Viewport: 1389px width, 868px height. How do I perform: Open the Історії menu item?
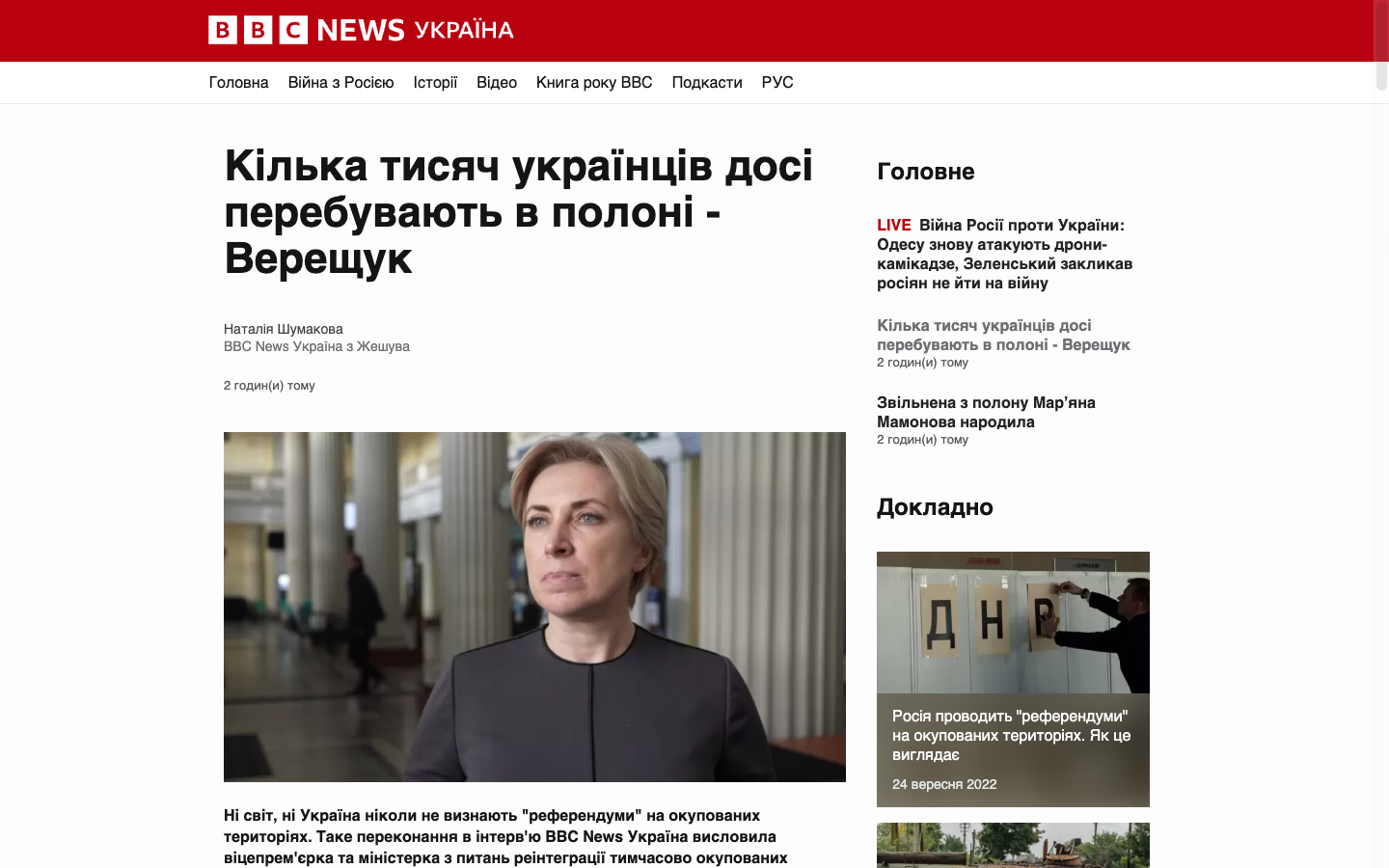435,83
